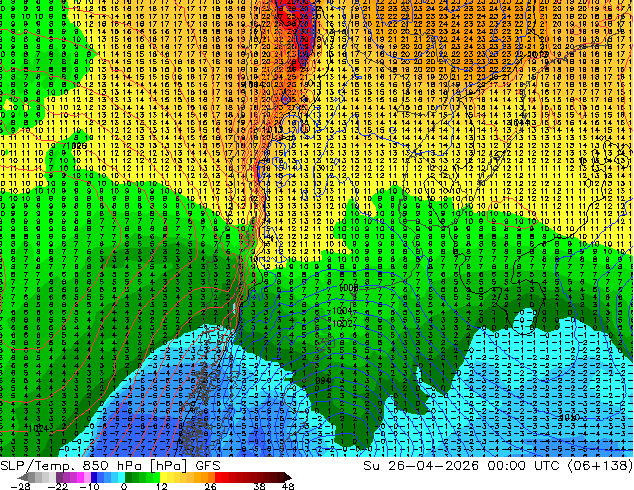
Task: Click the gray swatch of the color scale
Action: [32, 477]
